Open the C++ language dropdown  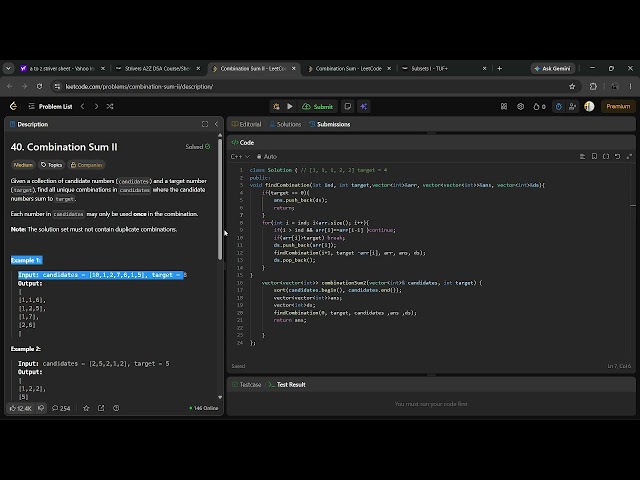[240, 157]
